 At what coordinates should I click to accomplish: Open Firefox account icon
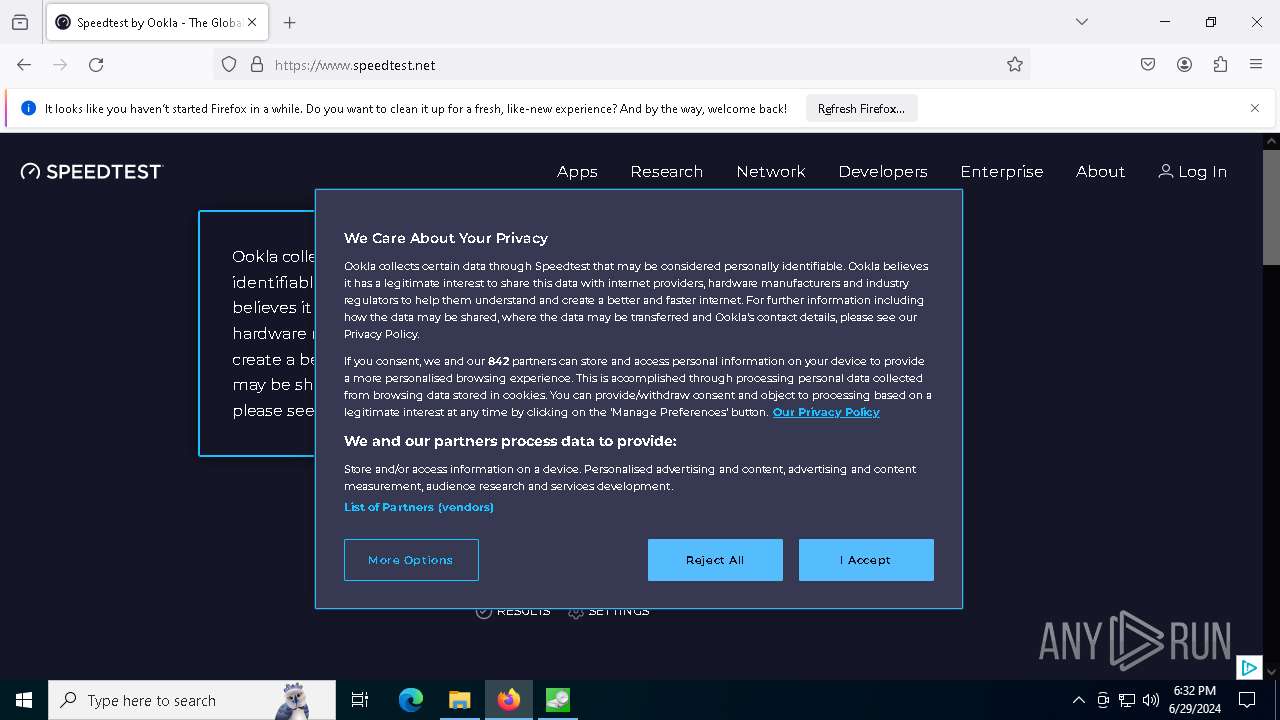coord(1184,64)
